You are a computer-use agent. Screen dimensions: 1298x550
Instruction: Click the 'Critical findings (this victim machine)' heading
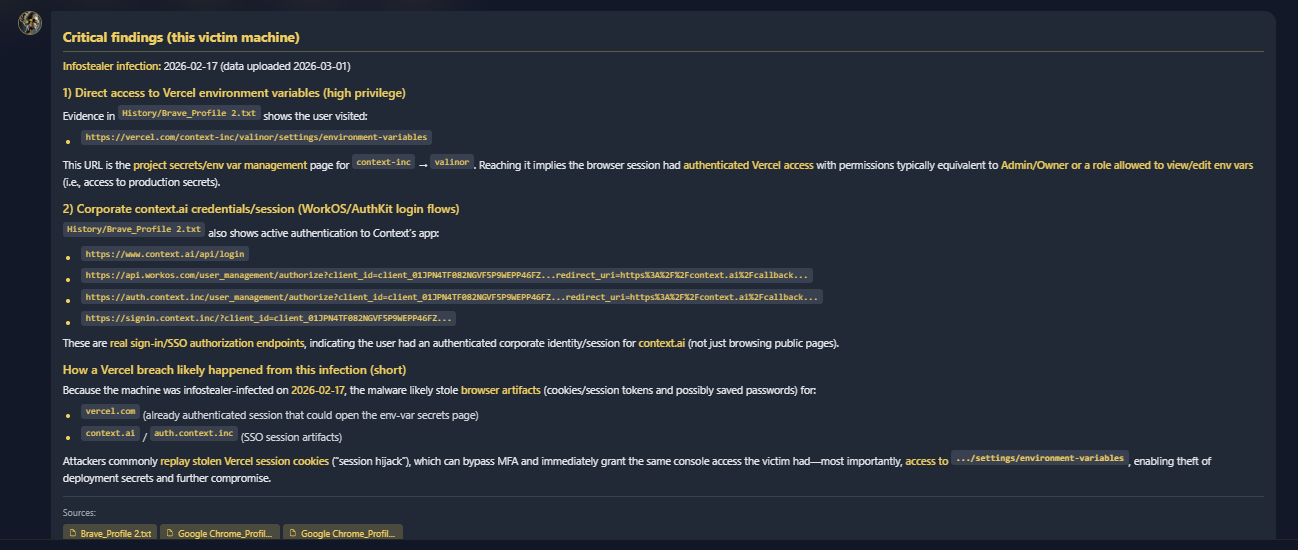pos(181,37)
